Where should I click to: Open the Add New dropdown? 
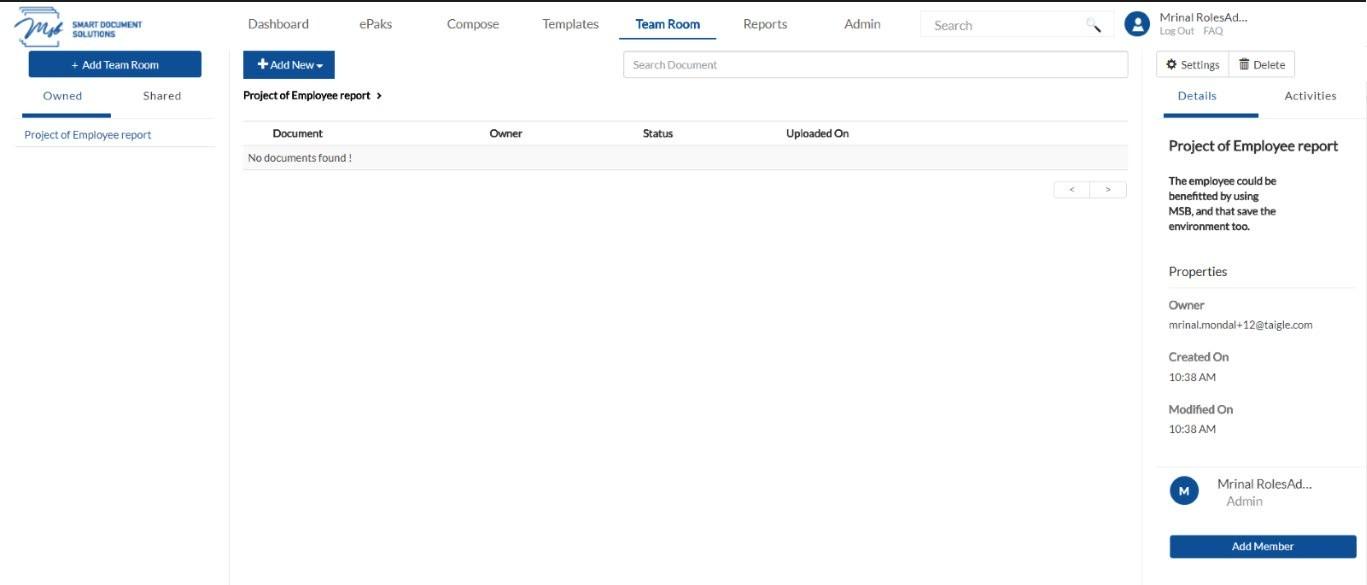pos(289,65)
